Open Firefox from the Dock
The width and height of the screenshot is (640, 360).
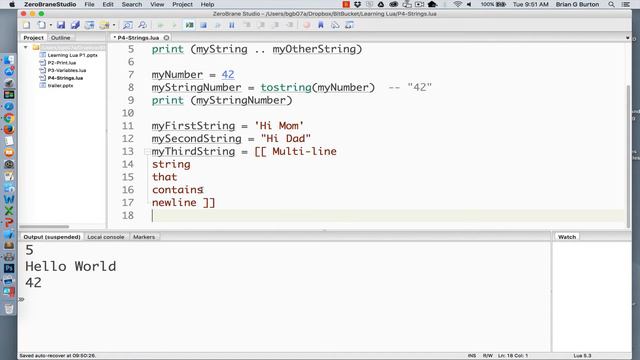[x=9, y=129]
